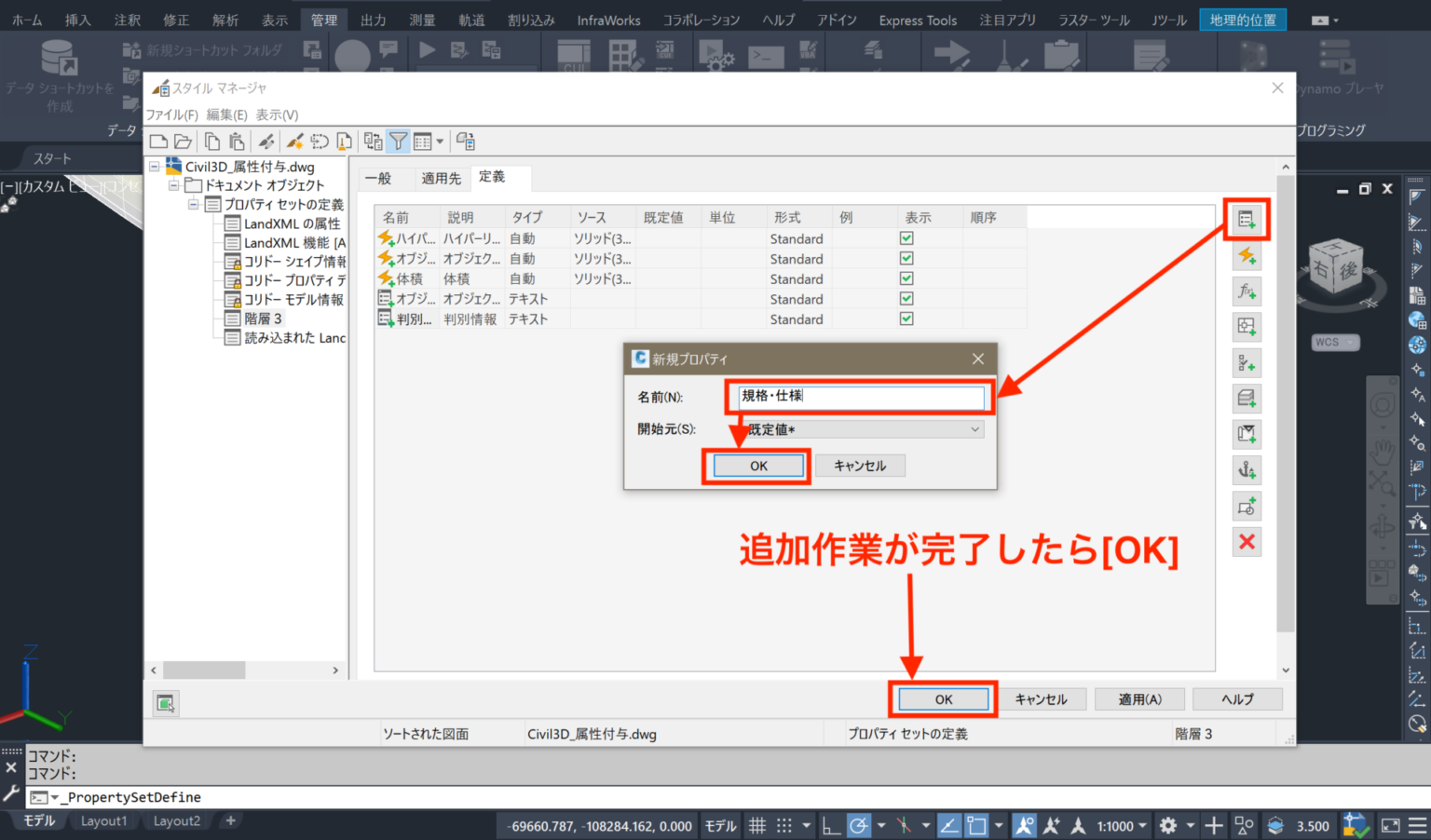Add an automatic property with the lightning icon
Screen dimensions: 1431x840
pyautogui.click(x=1247, y=255)
